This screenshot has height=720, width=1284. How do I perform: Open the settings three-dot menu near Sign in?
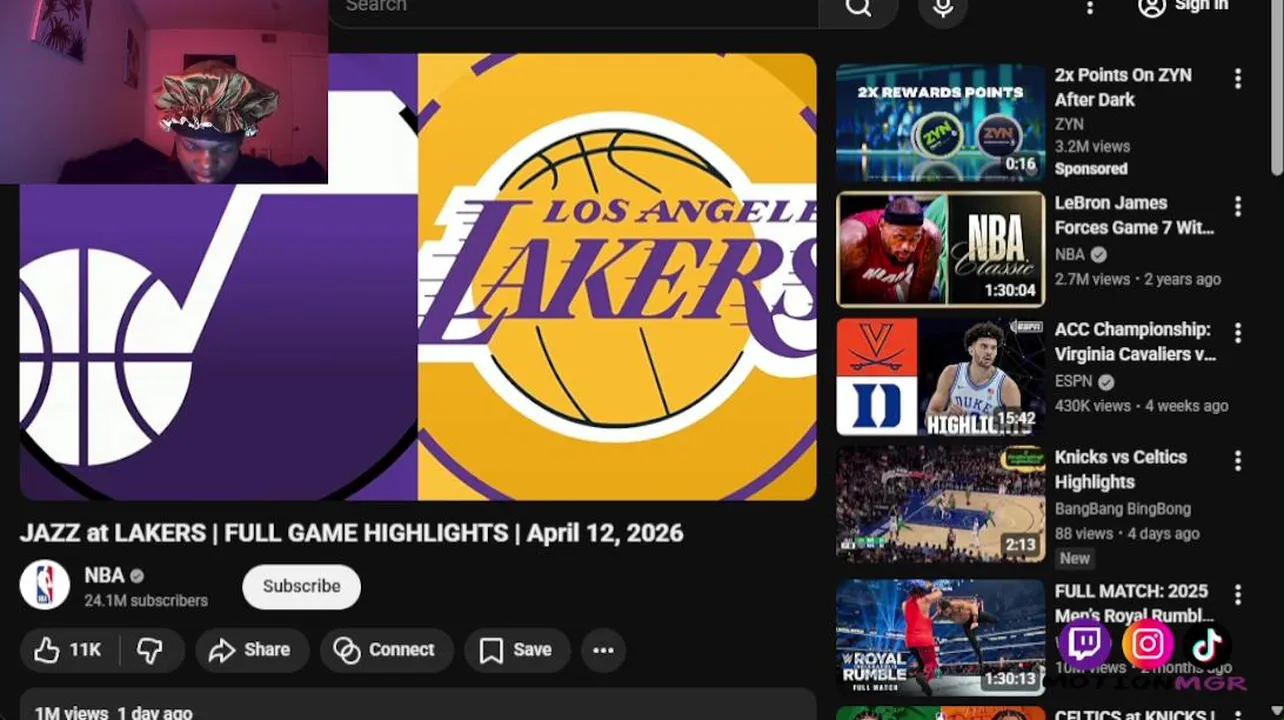1090,8
